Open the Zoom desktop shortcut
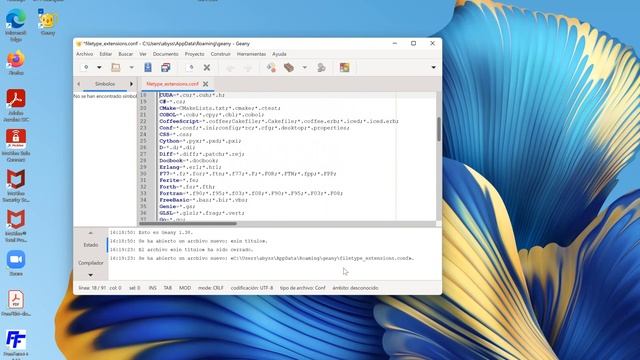The width and height of the screenshot is (640, 360). pos(16,263)
